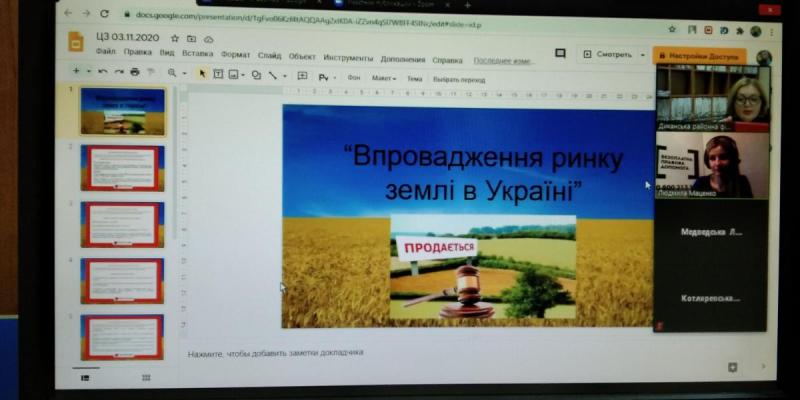The height and width of the screenshot is (400, 800).
Task: Click the Тема button
Action: [414, 78]
